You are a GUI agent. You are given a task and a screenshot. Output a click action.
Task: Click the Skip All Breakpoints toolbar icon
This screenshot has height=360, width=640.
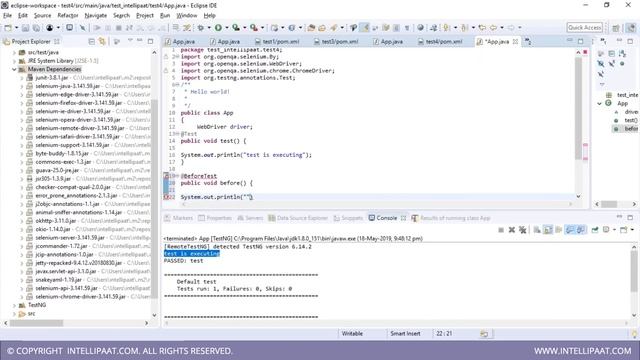point(82,28)
